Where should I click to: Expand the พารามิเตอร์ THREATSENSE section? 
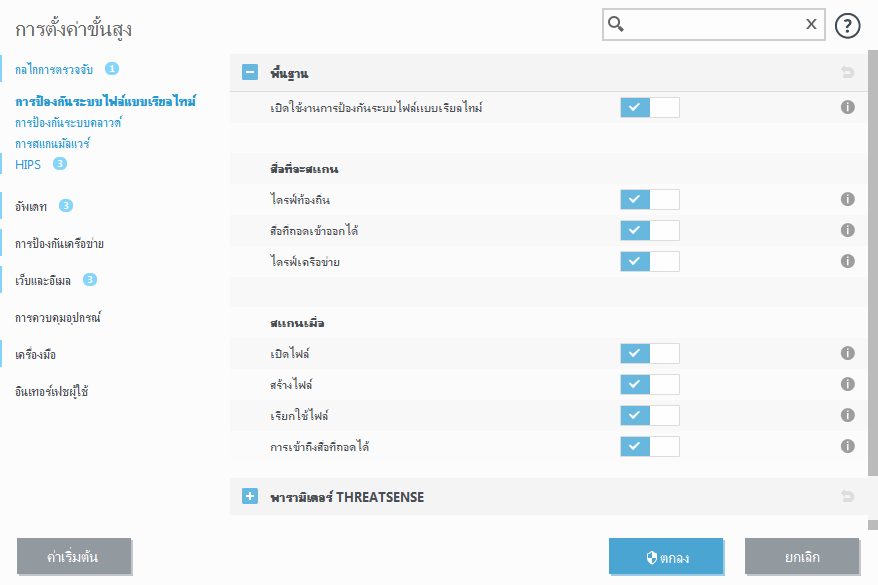click(x=250, y=496)
